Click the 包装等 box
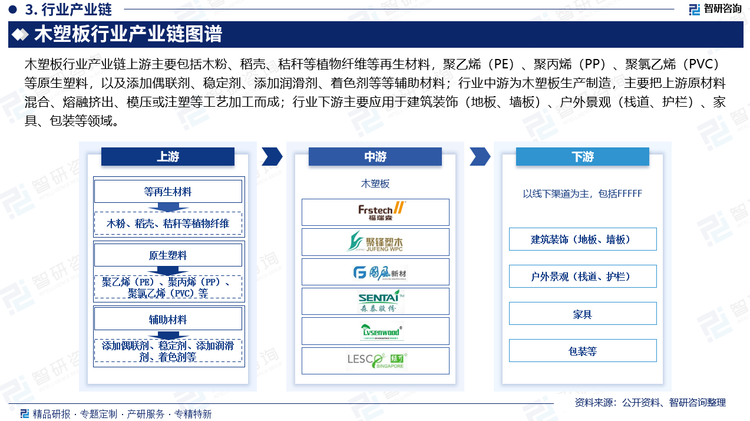Viewport: 750px width, 421px height. [583, 351]
